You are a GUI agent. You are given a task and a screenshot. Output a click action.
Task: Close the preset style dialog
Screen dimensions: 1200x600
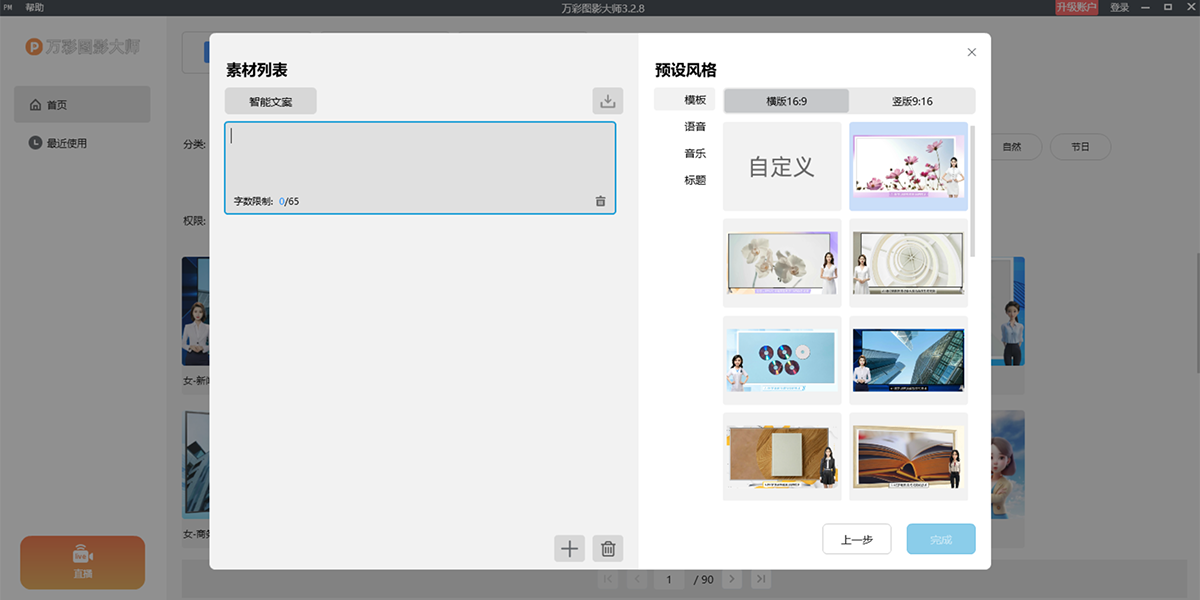pos(971,52)
